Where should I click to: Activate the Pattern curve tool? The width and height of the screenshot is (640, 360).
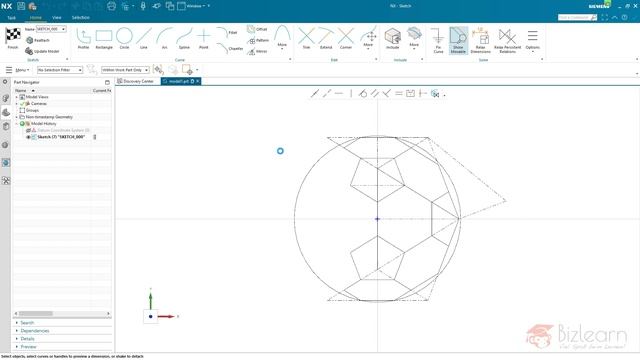258,40
